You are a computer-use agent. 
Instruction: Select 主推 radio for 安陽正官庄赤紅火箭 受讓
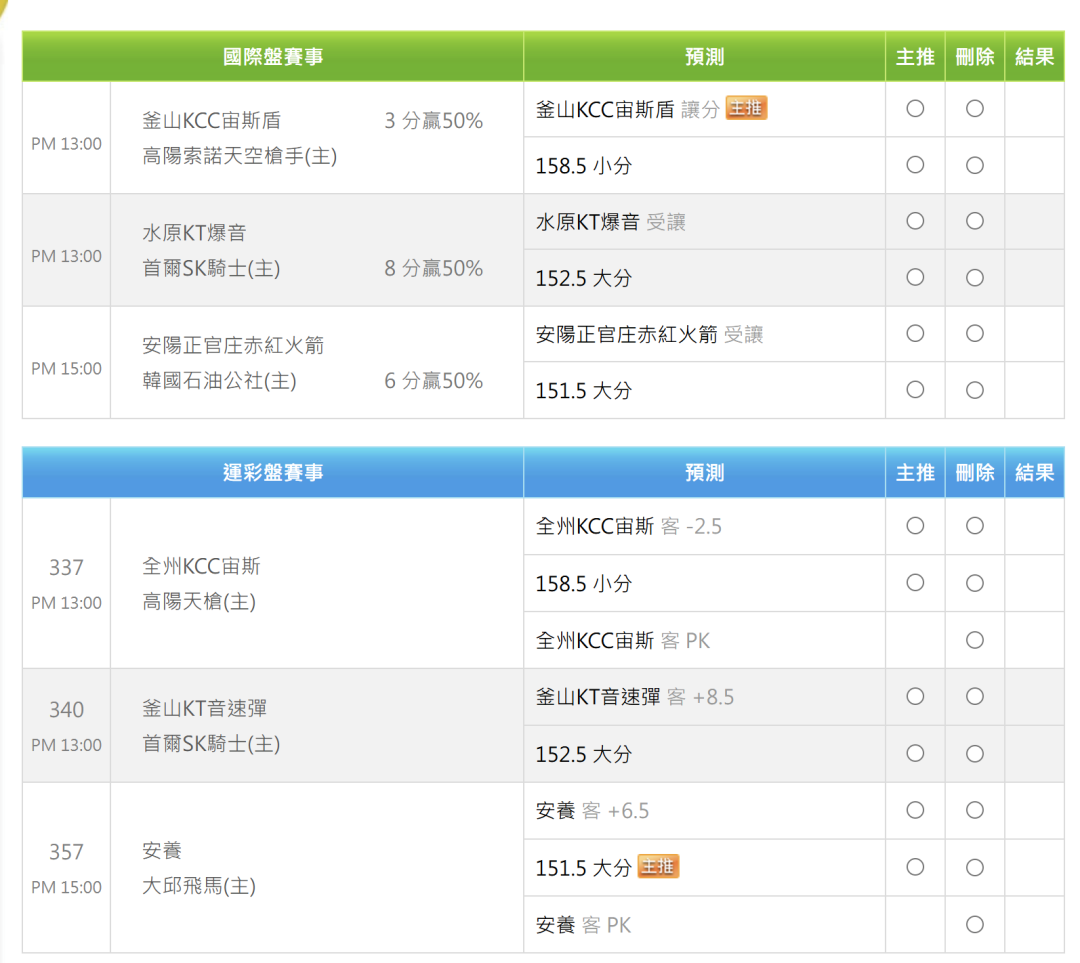click(x=915, y=334)
